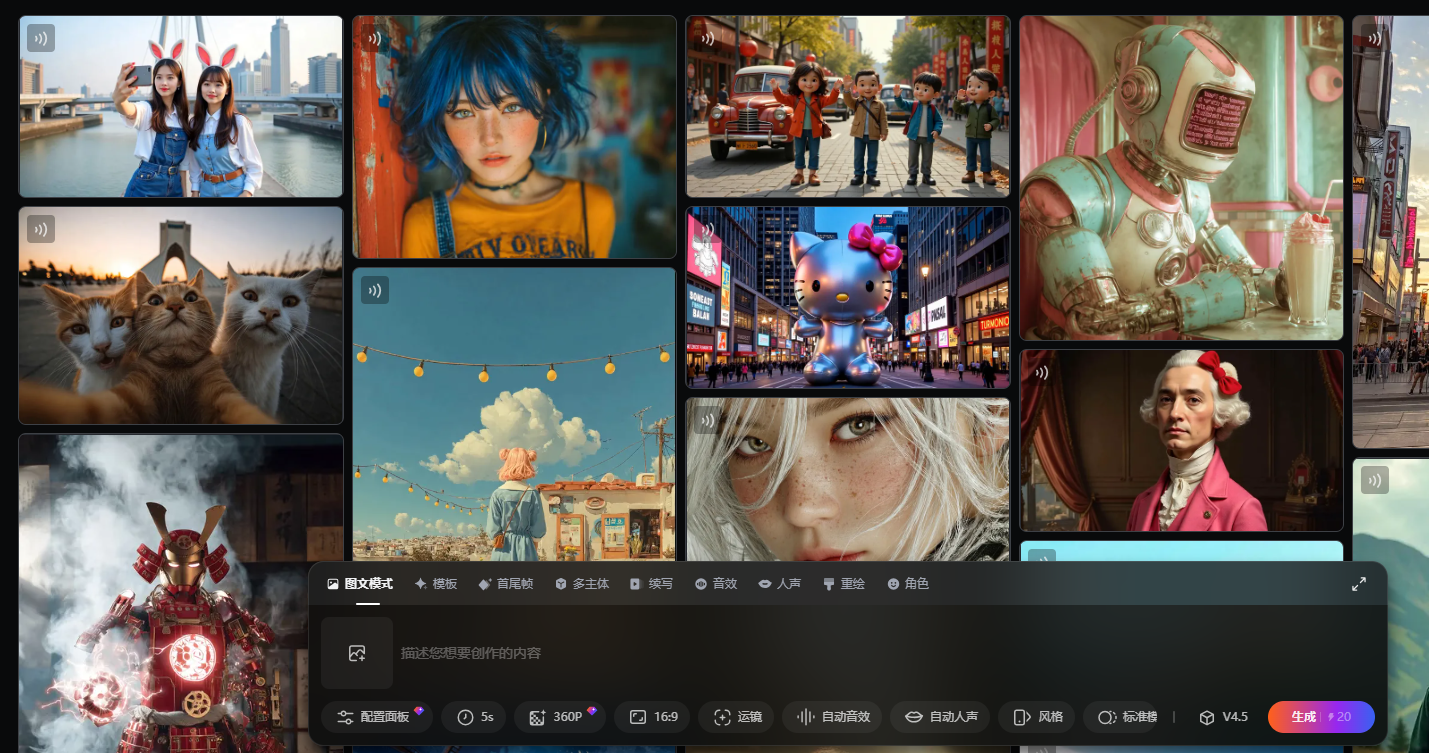Open the 5s duration dropdown
This screenshot has height=753, width=1429.
coord(474,717)
